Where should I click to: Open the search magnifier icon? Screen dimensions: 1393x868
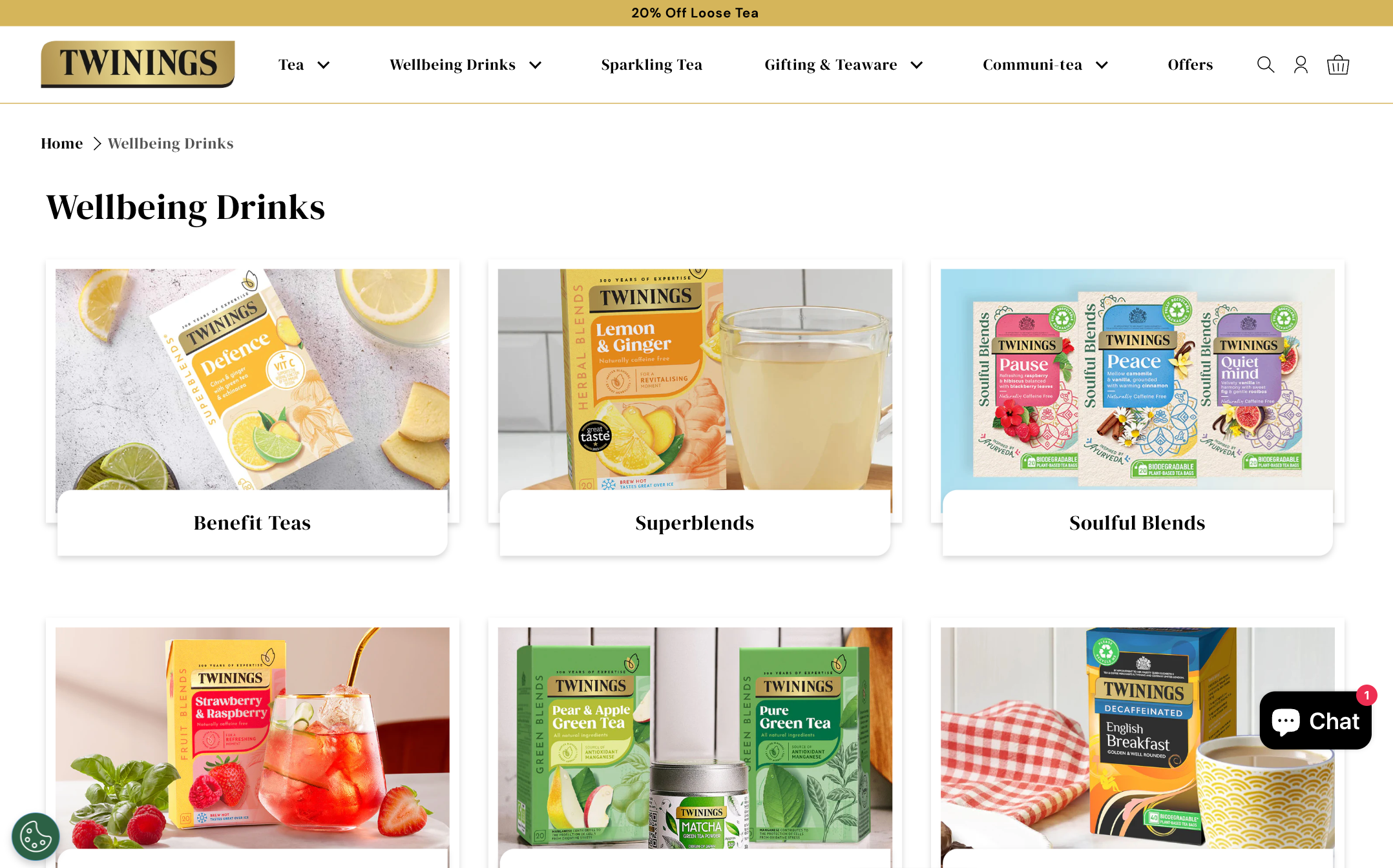click(x=1265, y=65)
